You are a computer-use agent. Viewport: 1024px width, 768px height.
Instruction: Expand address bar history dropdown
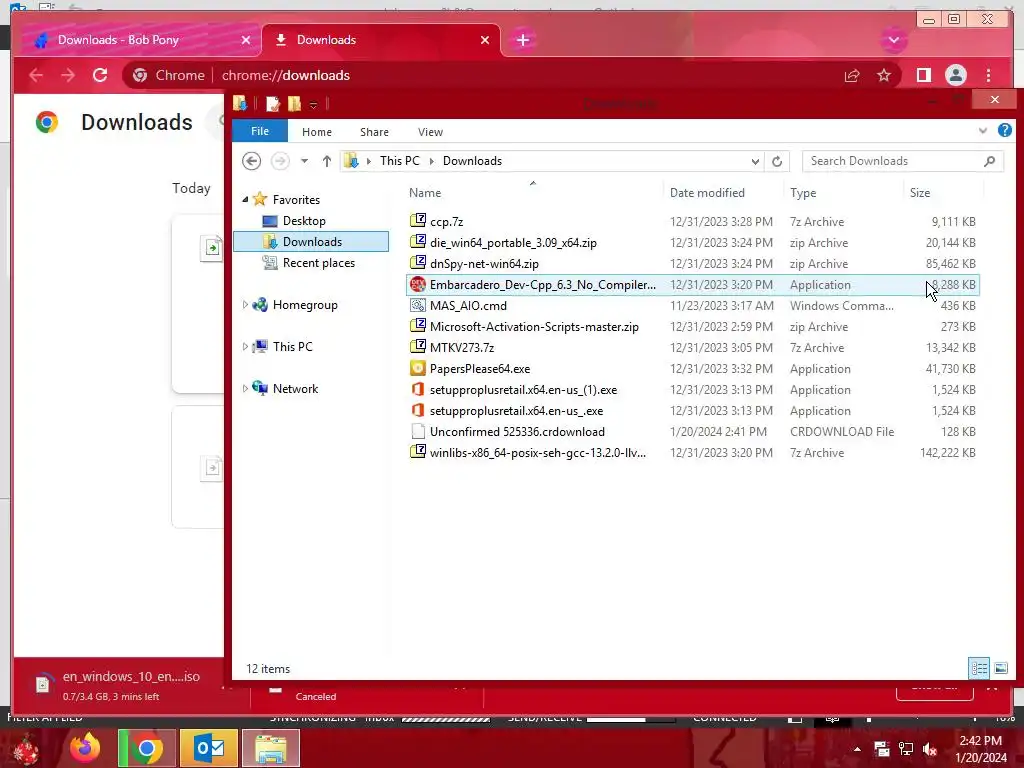pyautogui.click(x=755, y=161)
